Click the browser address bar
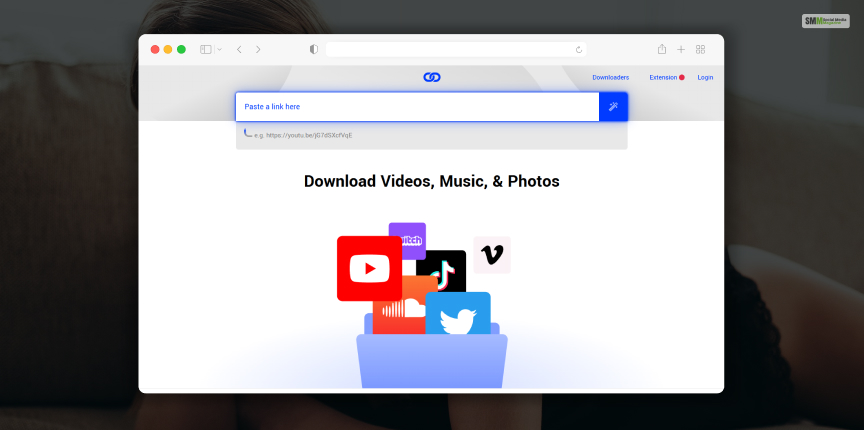This screenshot has height=430, width=864. coord(456,50)
